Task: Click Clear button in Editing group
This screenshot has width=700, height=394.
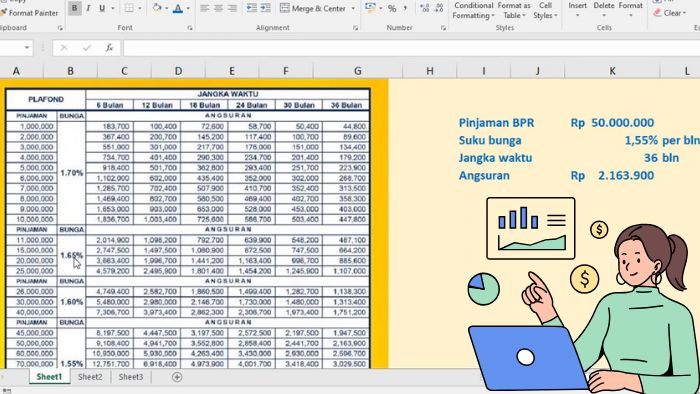Action: (x=670, y=13)
